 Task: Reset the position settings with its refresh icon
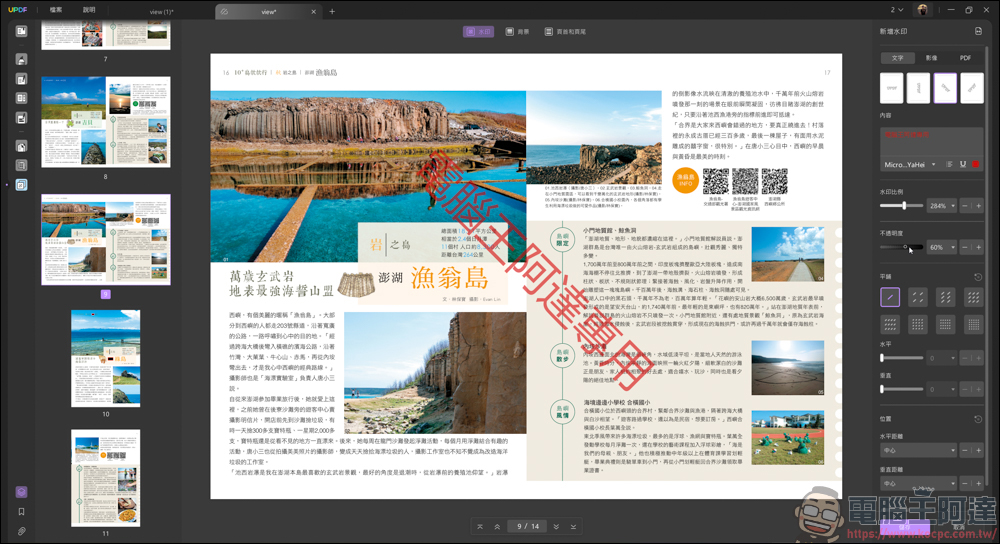click(978, 419)
